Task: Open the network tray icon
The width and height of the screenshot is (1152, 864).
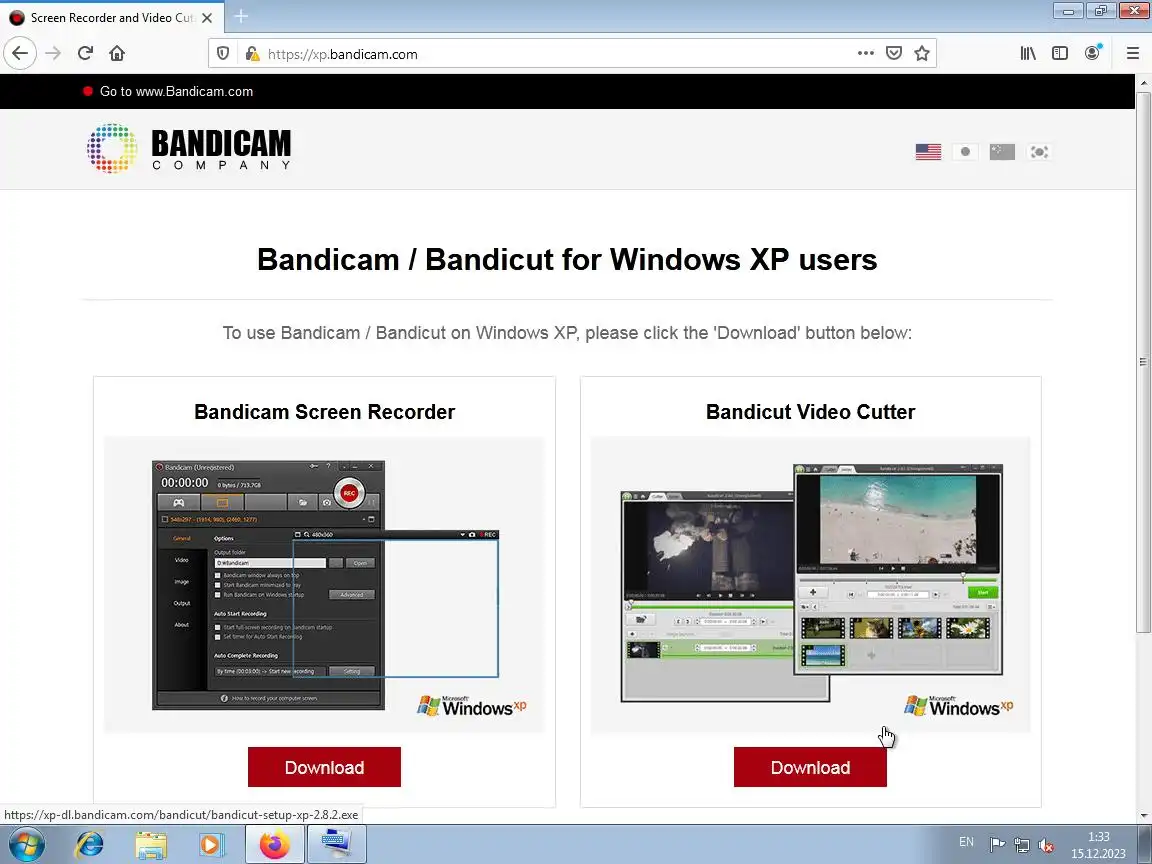Action: point(1021,845)
